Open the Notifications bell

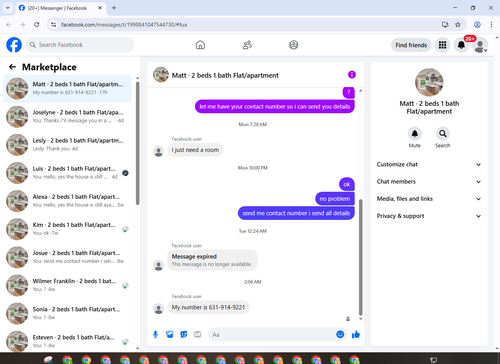(461, 45)
